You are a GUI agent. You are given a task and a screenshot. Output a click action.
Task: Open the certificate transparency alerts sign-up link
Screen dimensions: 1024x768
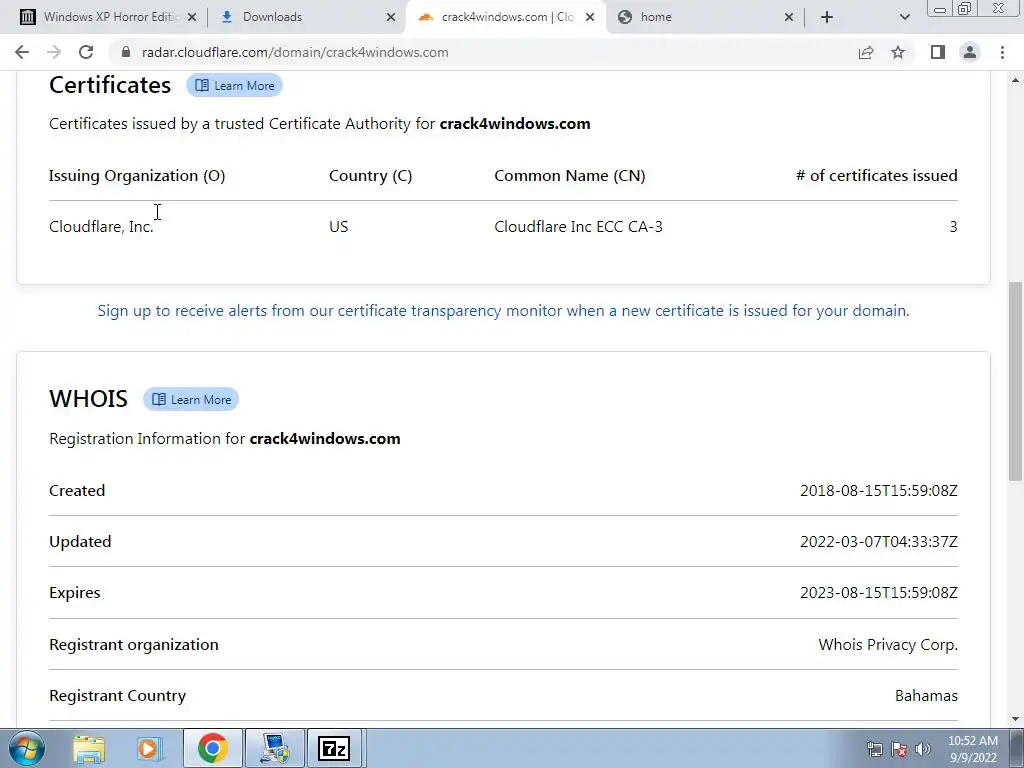[x=503, y=311]
